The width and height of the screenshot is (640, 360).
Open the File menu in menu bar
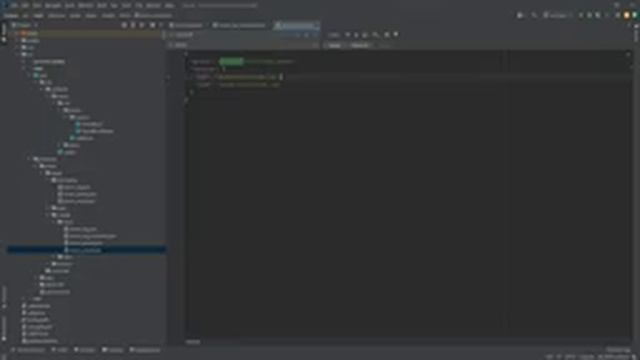click(15, 5)
